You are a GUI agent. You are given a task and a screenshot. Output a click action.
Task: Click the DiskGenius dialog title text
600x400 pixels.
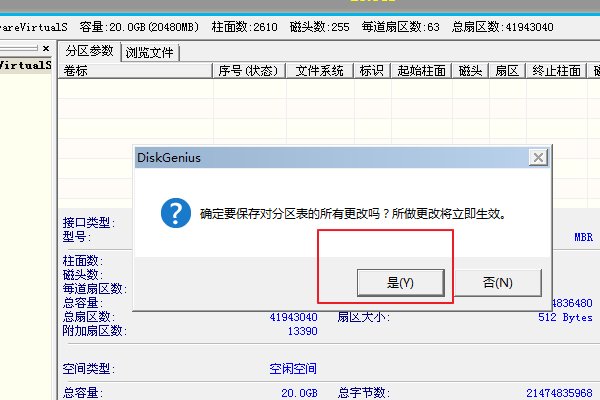[169, 158]
